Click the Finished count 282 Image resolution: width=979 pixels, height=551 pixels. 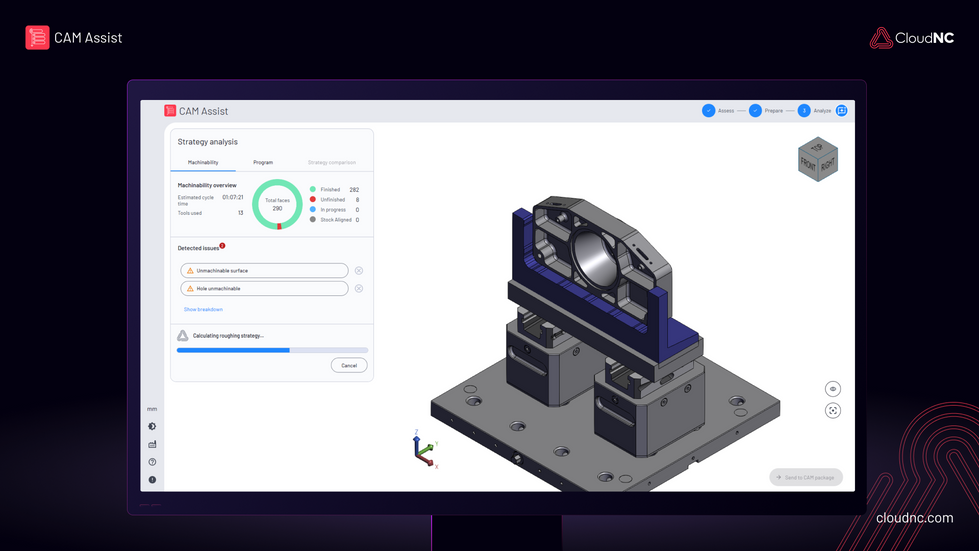(354, 190)
